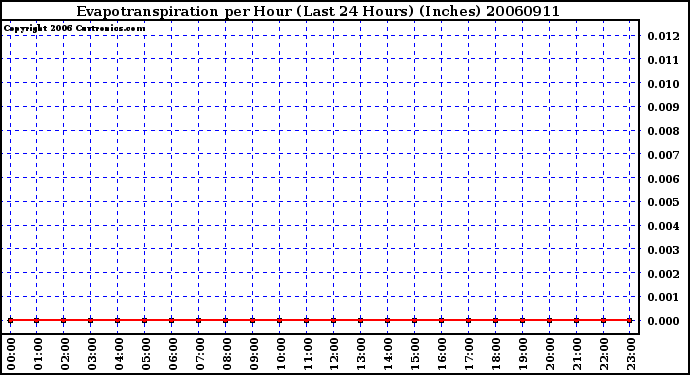690x375 pixels.
Task: Click the 12:00 x-axis label
Action: (334, 354)
